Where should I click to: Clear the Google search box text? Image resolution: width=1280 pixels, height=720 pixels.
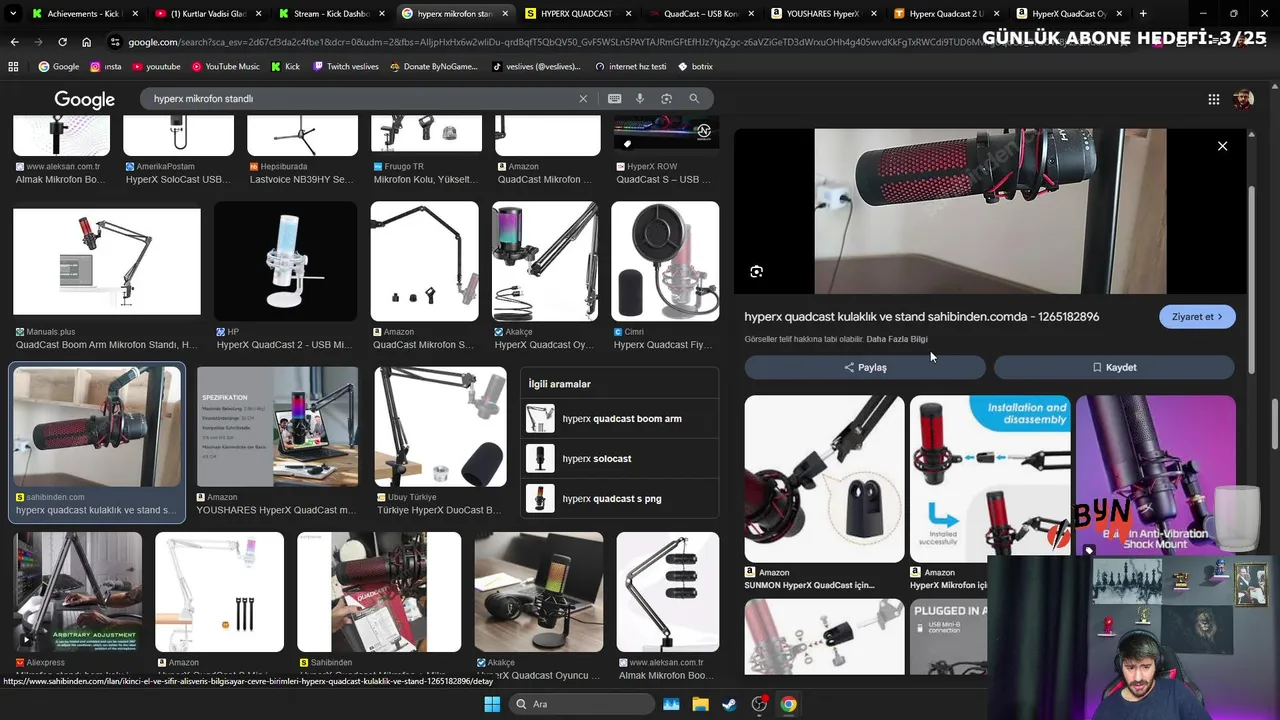[583, 99]
